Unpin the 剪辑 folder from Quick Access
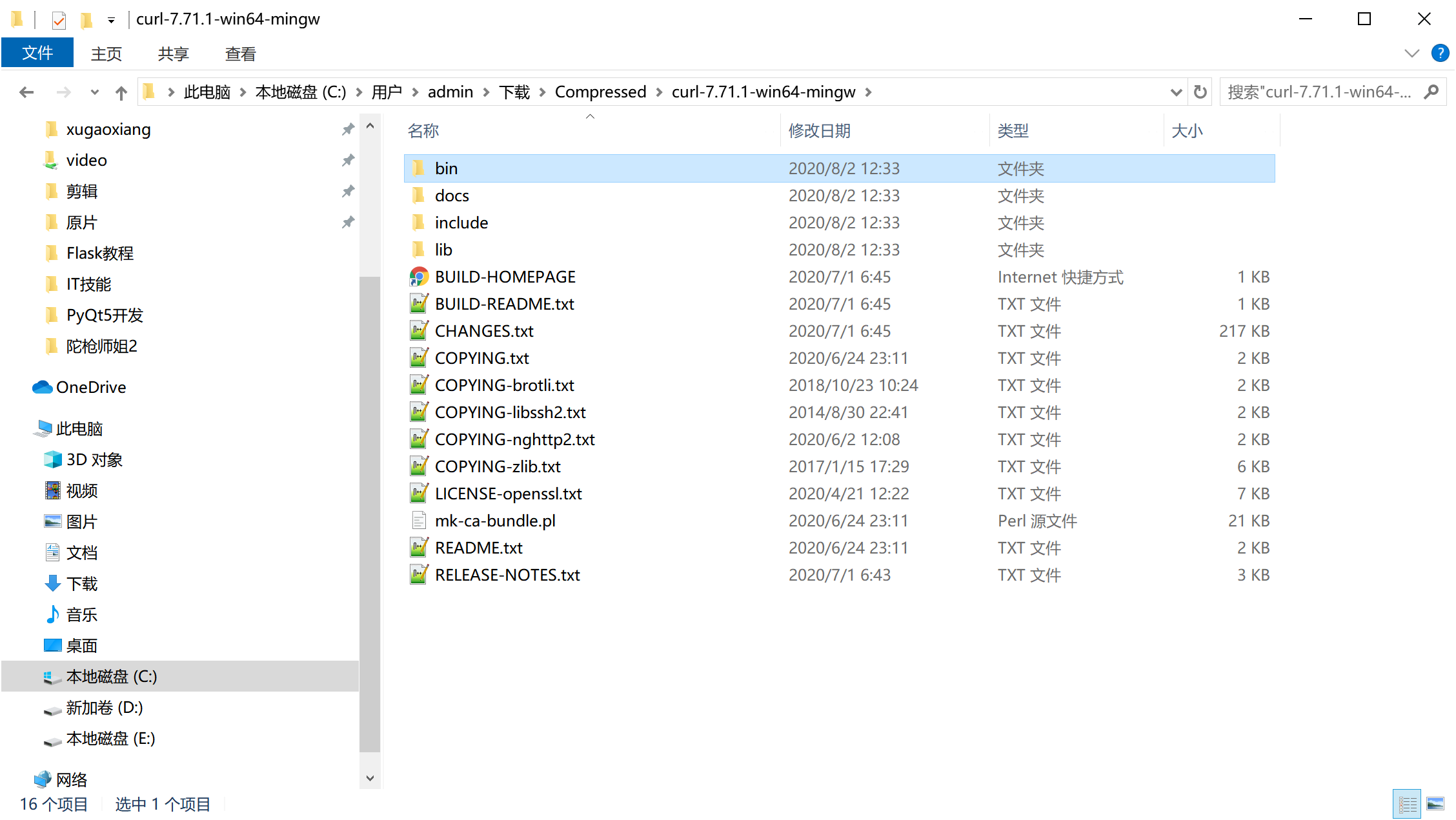 coord(348,191)
